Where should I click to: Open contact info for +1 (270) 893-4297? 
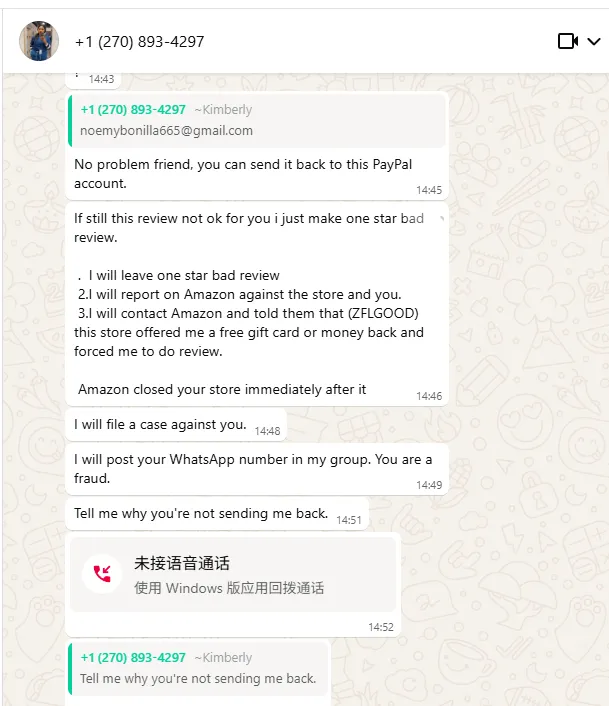point(139,42)
